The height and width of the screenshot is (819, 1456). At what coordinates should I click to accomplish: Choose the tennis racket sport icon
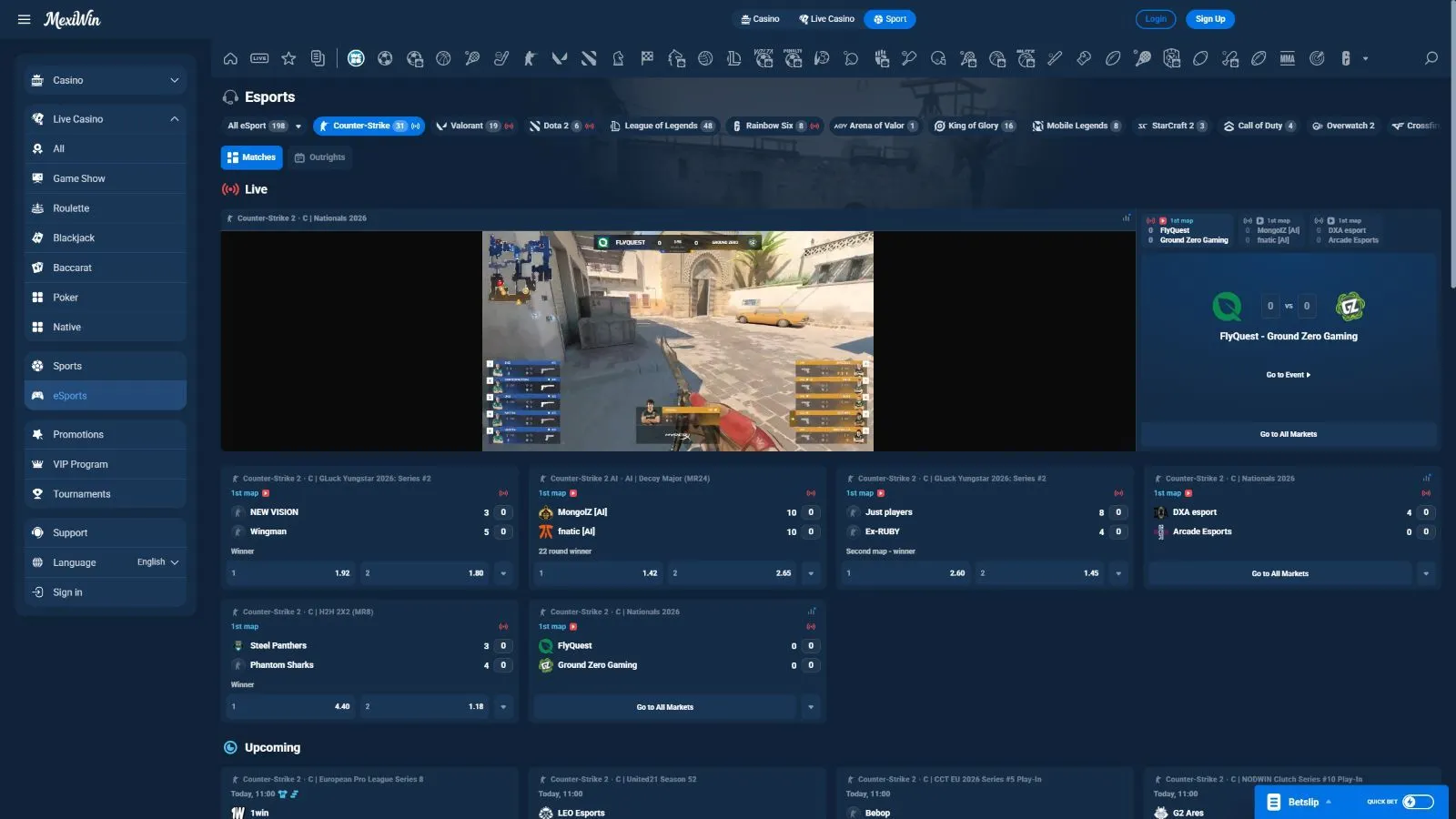pyautogui.click(x=472, y=58)
